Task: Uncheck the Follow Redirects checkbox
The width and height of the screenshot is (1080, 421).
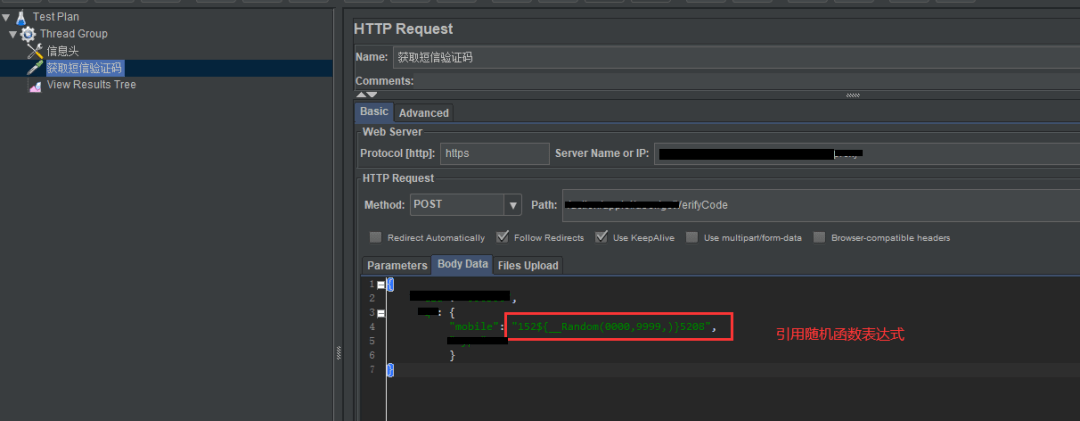Action: [502, 238]
